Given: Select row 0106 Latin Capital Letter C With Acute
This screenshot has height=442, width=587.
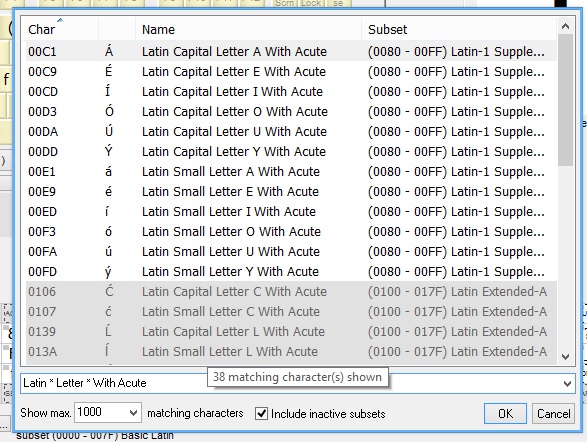Looking at the screenshot, I should (291, 292).
